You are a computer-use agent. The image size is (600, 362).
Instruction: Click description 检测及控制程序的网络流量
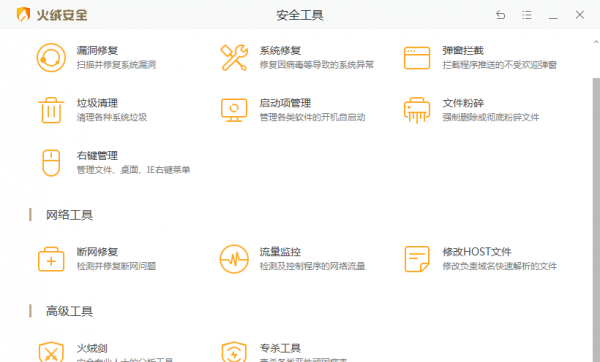pyautogui.click(x=312, y=266)
